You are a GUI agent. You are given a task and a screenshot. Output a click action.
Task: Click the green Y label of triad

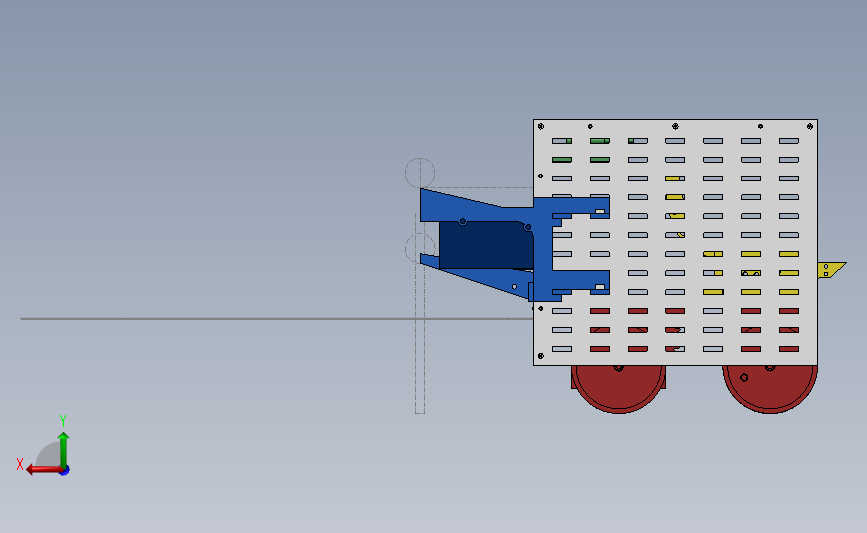click(x=63, y=421)
